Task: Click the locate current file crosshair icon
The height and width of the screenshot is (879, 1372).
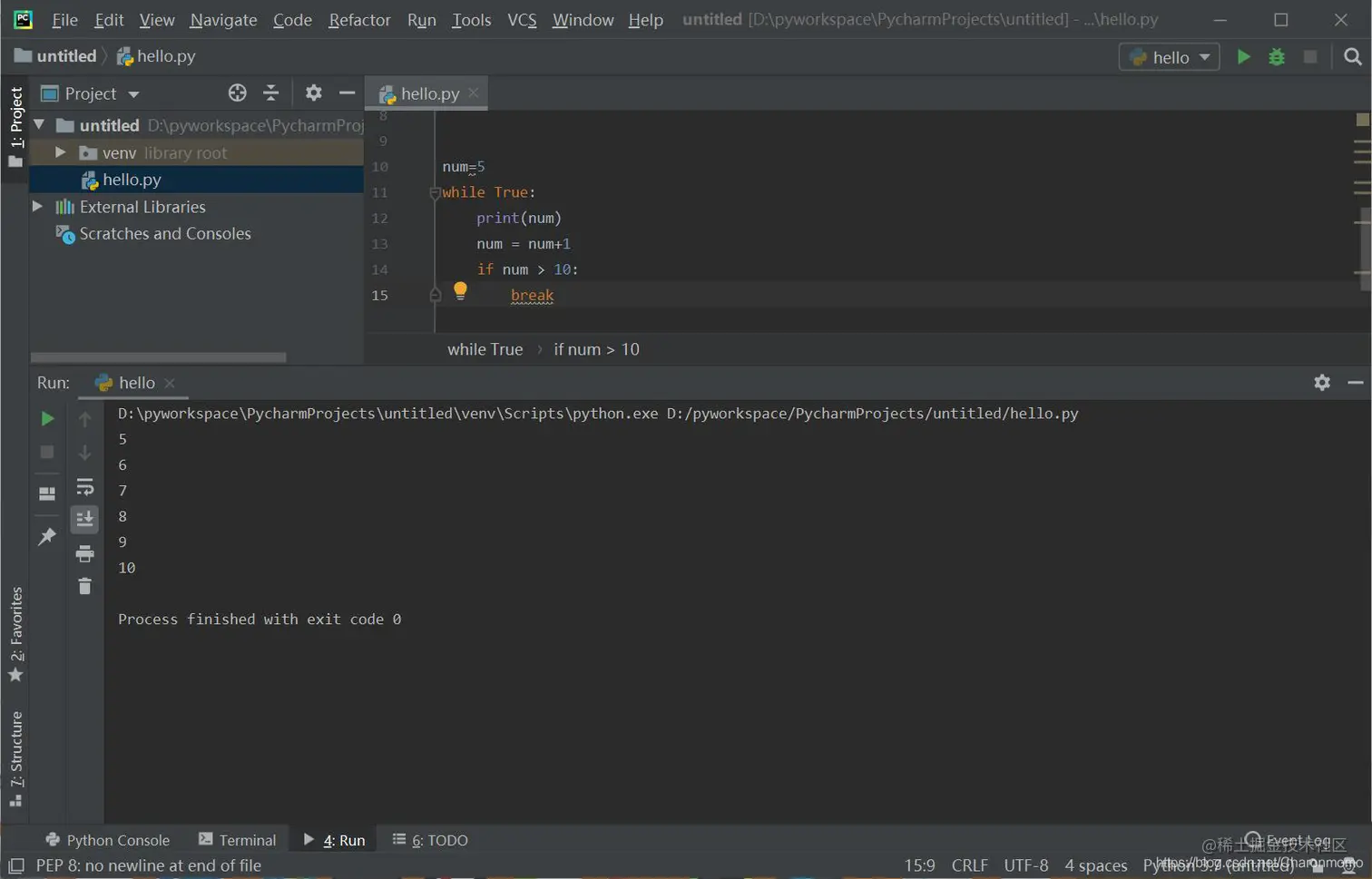Action: point(237,93)
